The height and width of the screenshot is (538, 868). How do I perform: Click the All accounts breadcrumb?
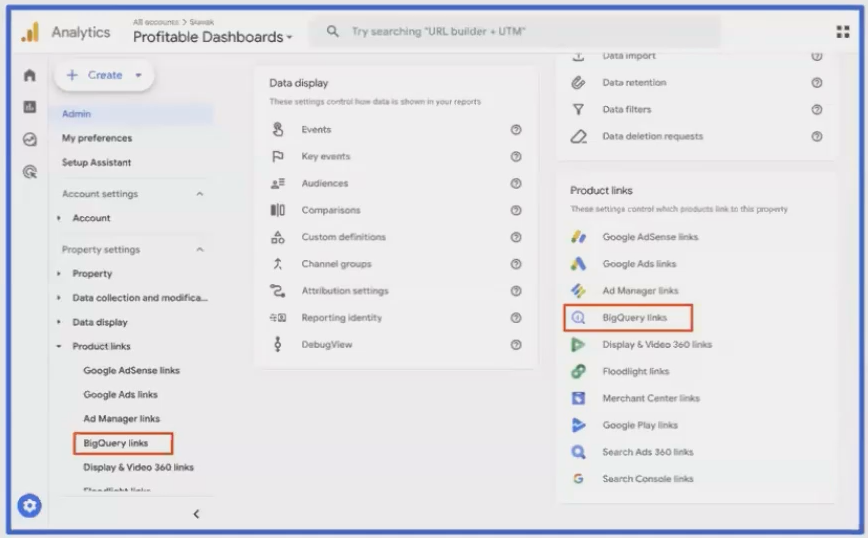tap(156, 22)
